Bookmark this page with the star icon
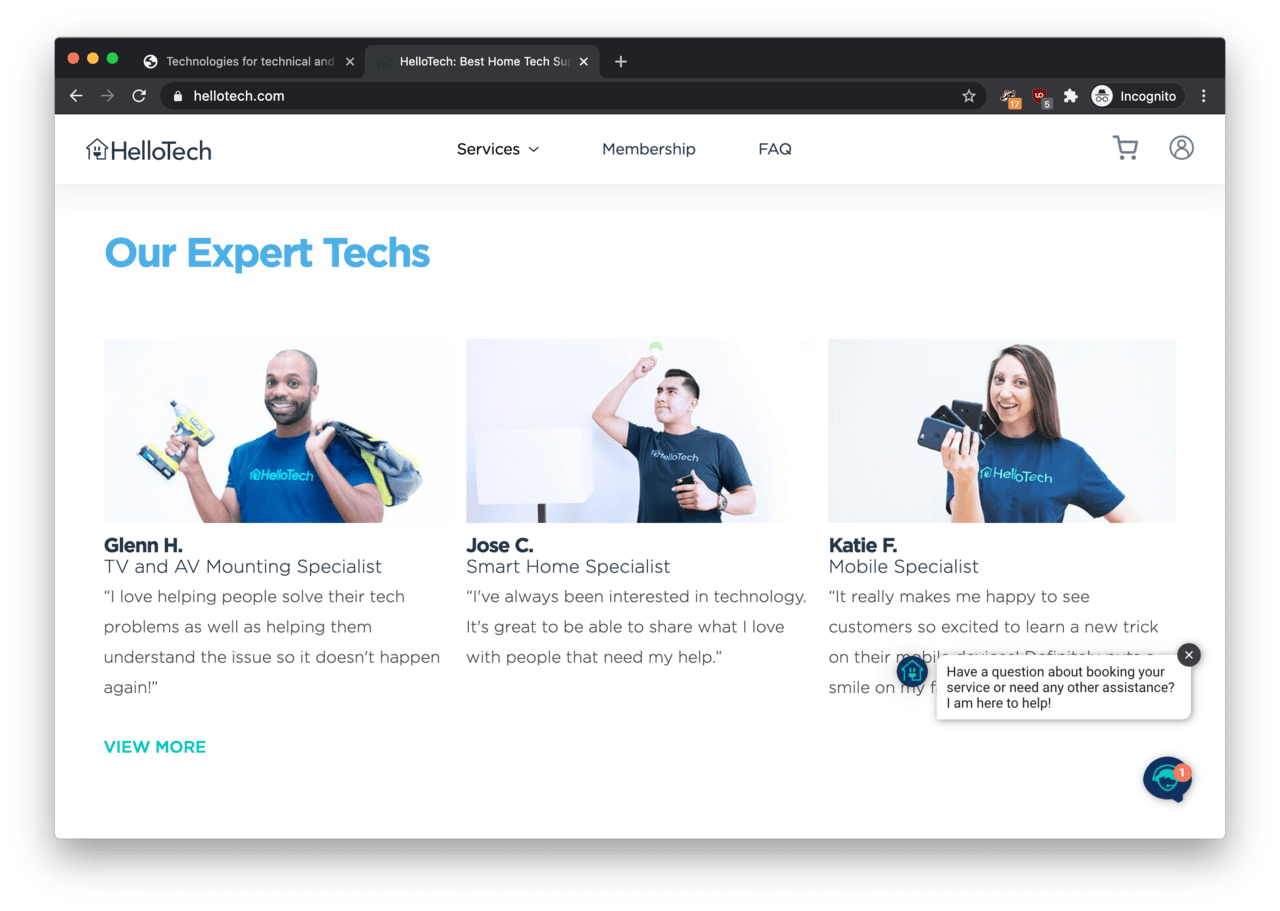 pyautogui.click(x=968, y=96)
